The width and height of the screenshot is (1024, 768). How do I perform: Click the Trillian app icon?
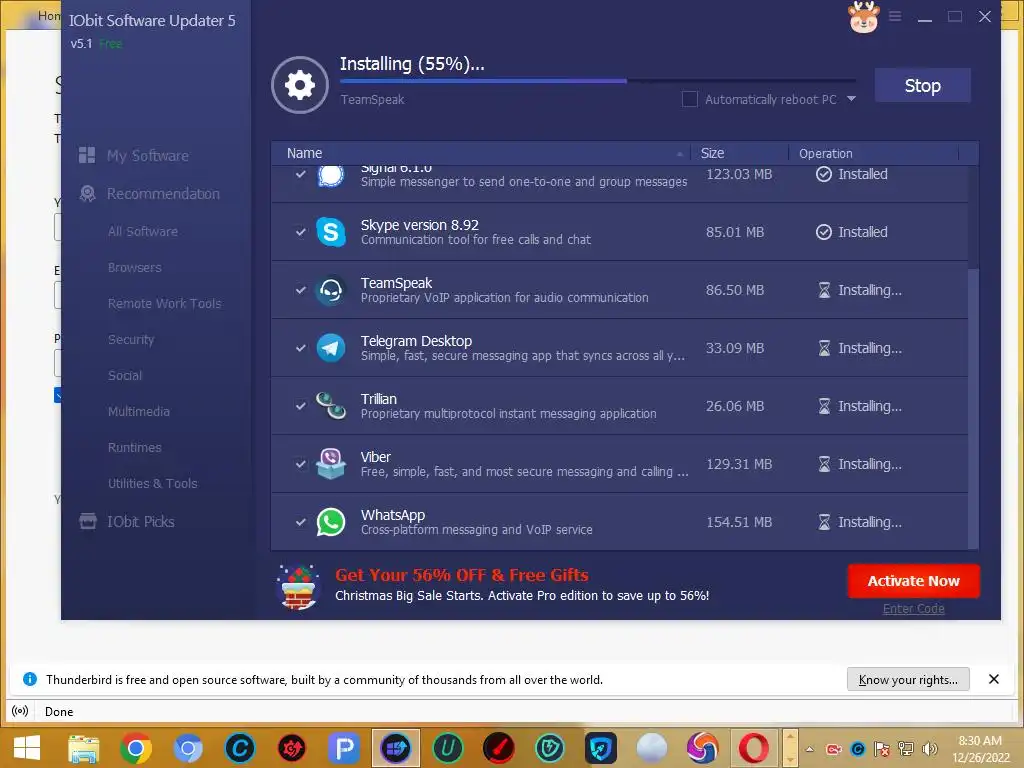click(x=331, y=406)
